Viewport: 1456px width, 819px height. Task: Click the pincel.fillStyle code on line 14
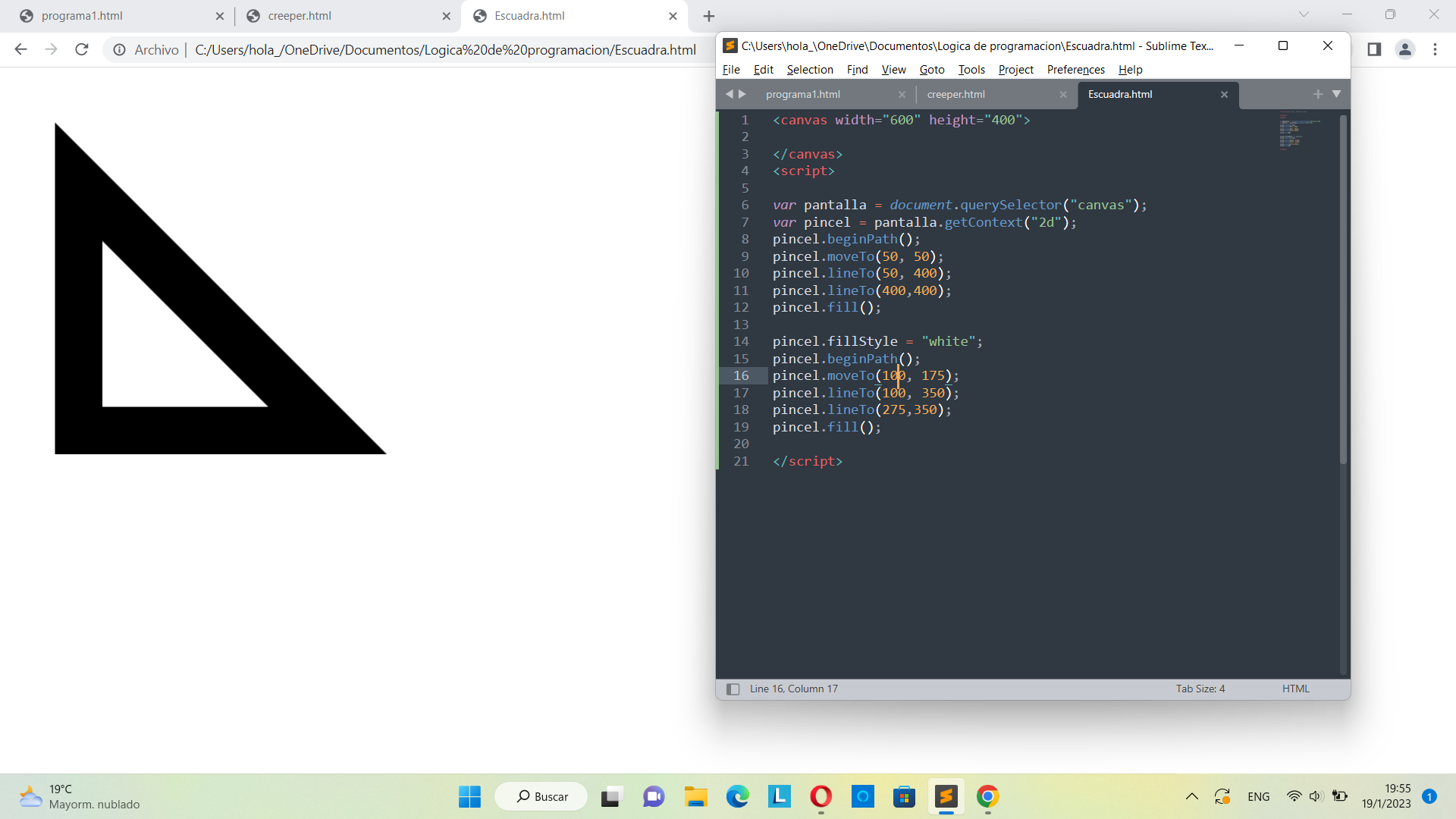[835, 341]
